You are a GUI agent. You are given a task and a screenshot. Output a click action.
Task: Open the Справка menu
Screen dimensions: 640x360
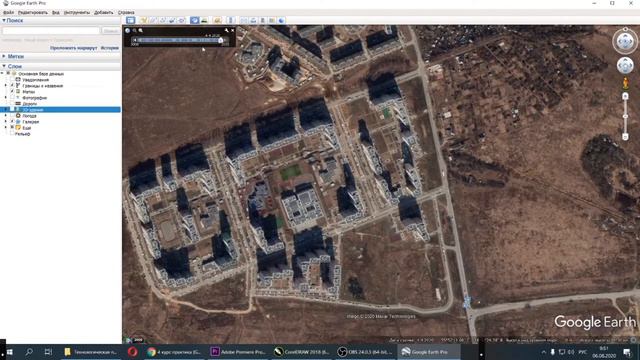126,13
